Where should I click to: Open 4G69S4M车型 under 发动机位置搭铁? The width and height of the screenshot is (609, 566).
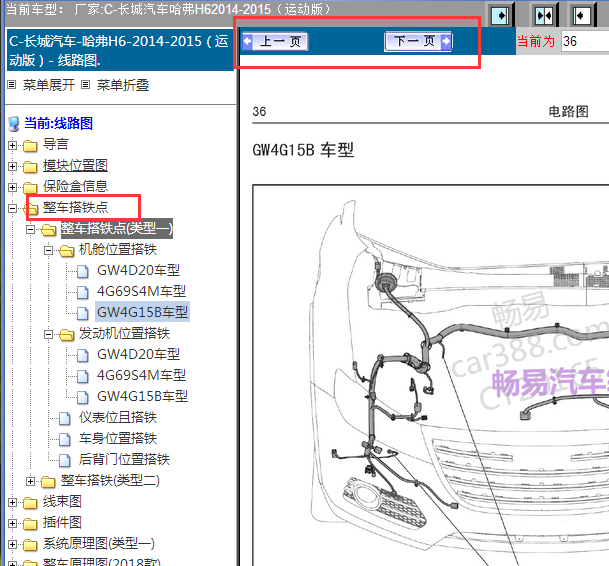[x=141, y=375]
